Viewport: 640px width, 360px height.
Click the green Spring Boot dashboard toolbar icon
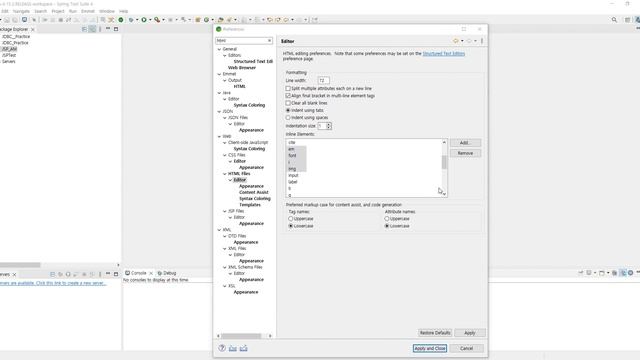121,20
